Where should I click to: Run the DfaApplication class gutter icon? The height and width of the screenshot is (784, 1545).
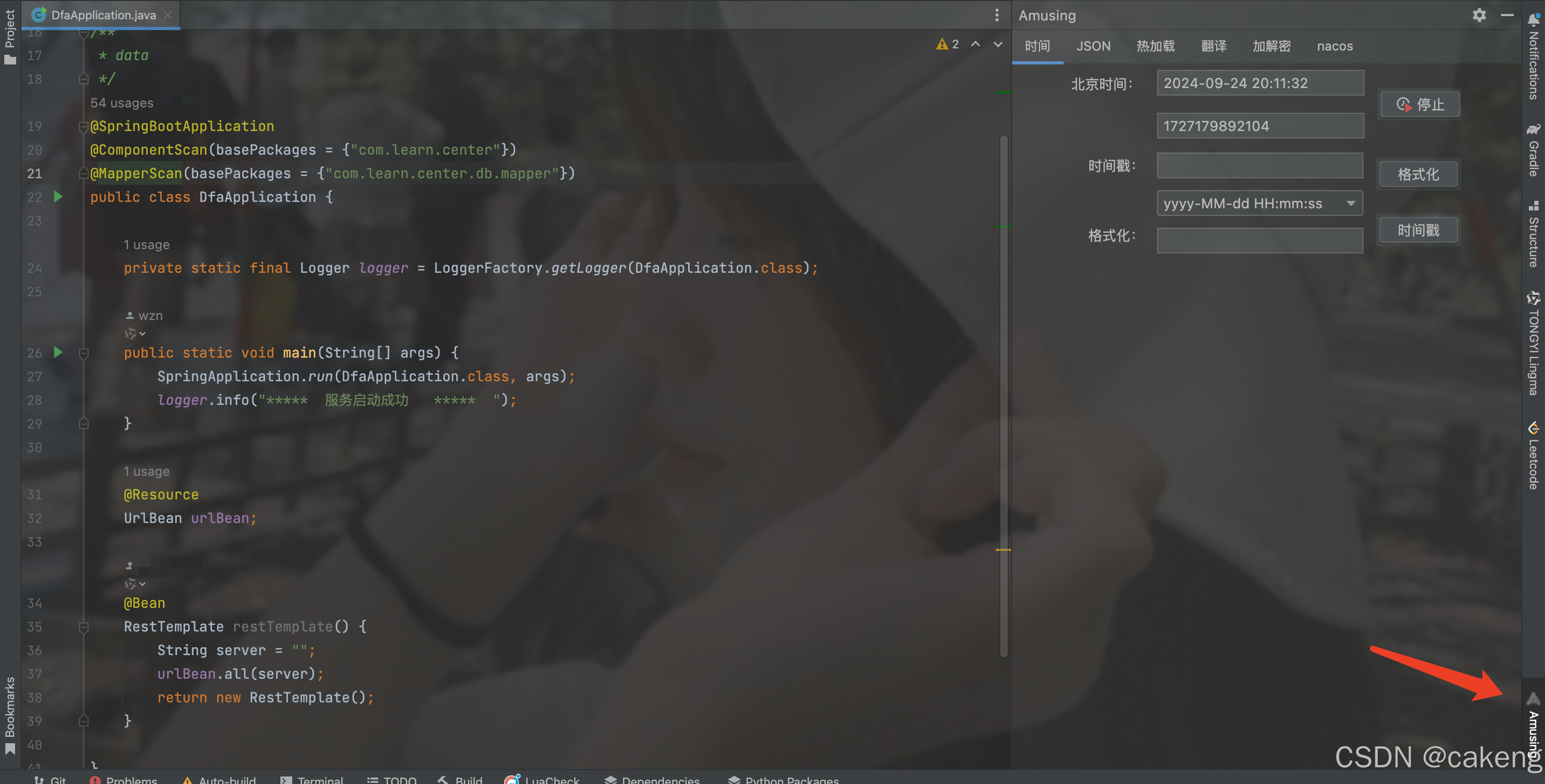(x=58, y=197)
